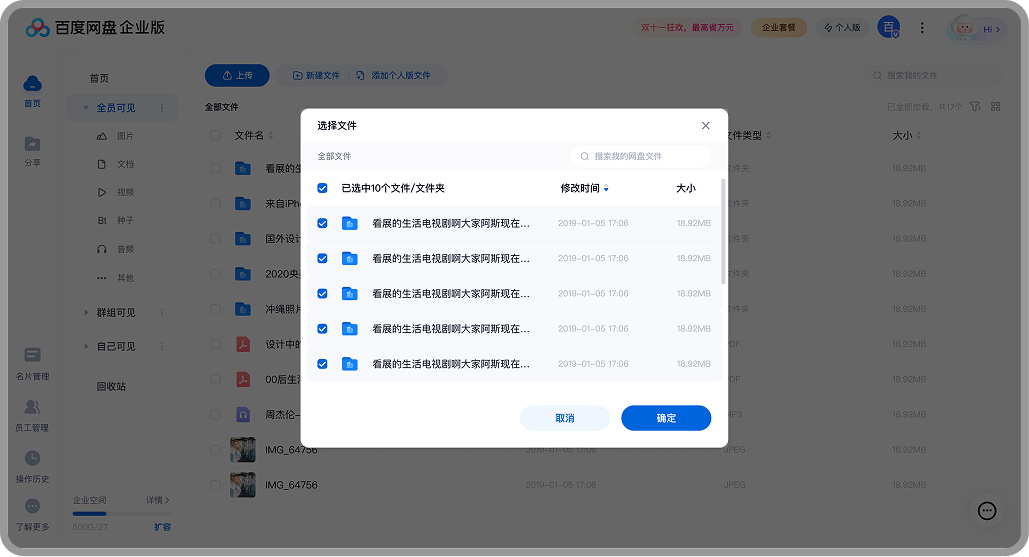The image size is (1029, 557).
Task: Select the 其他 other category
Action: (x=116, y=278)
